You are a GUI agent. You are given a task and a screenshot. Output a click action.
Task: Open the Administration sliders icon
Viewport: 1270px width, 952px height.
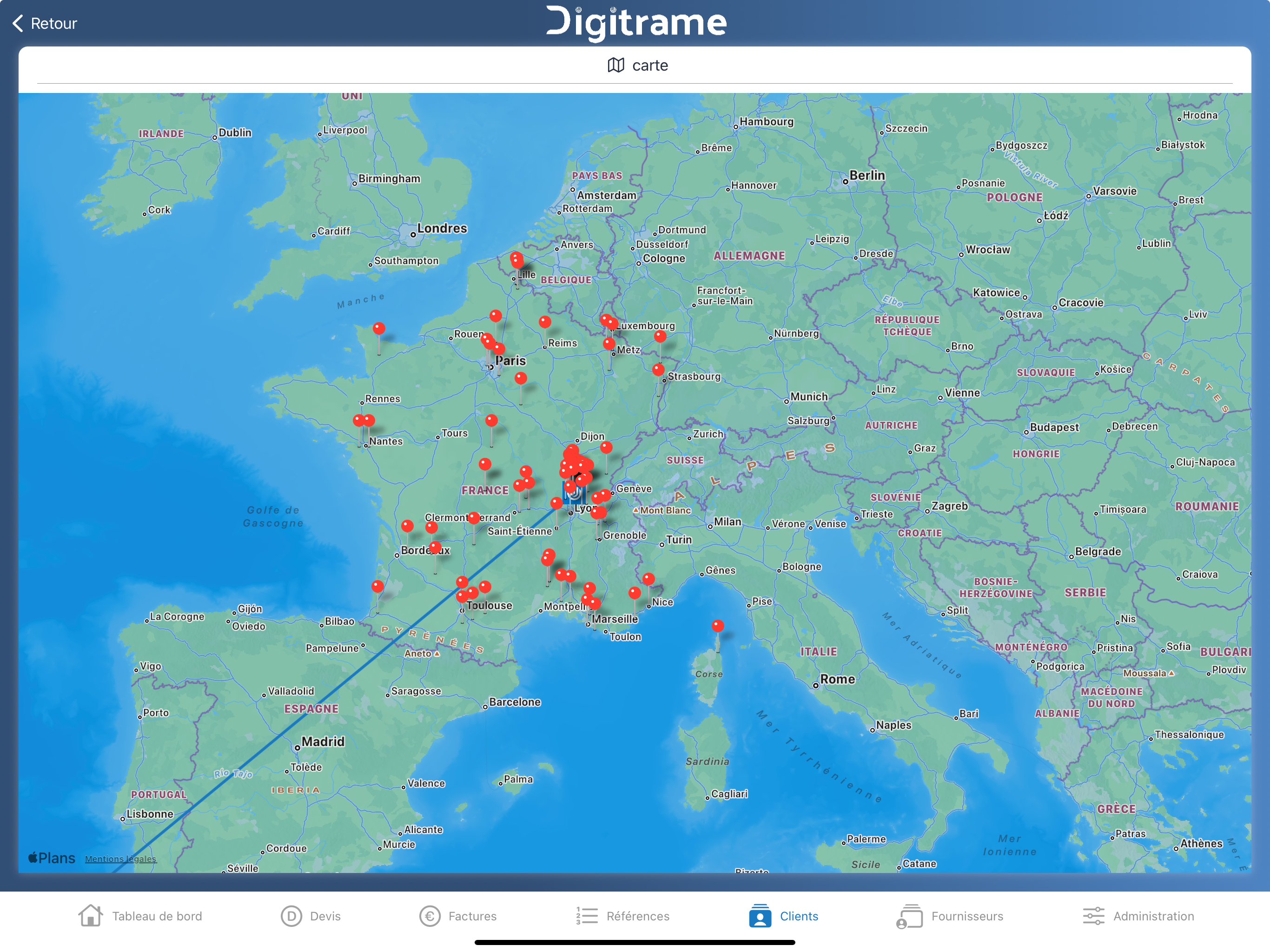click(1093, 916)
